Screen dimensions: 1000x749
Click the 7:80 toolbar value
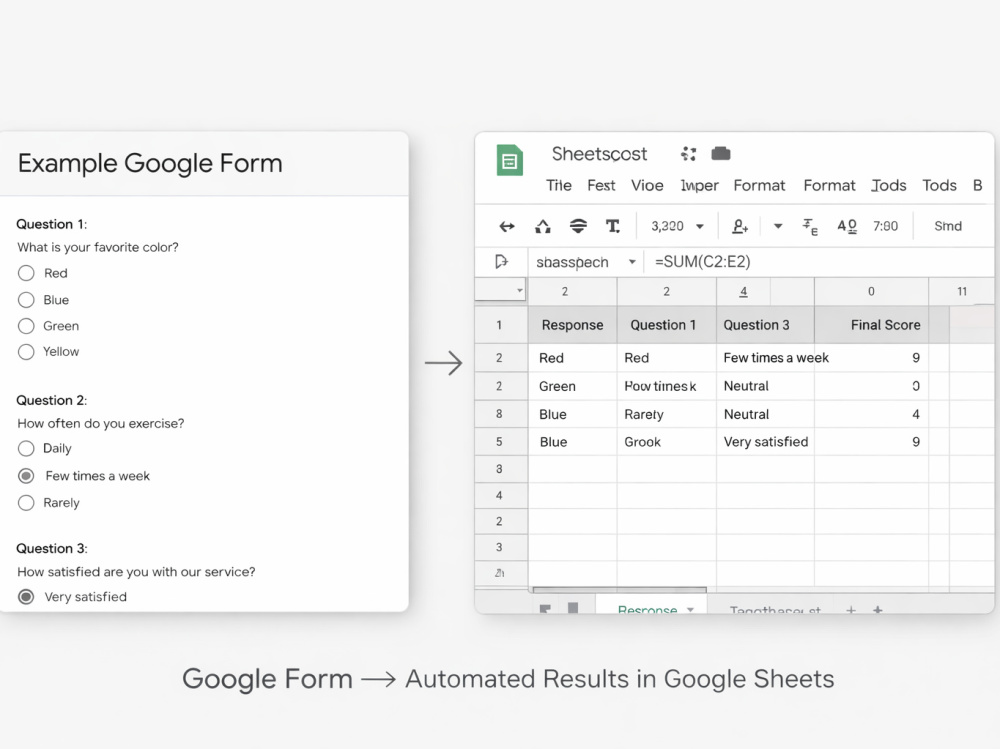pos(885,226)
